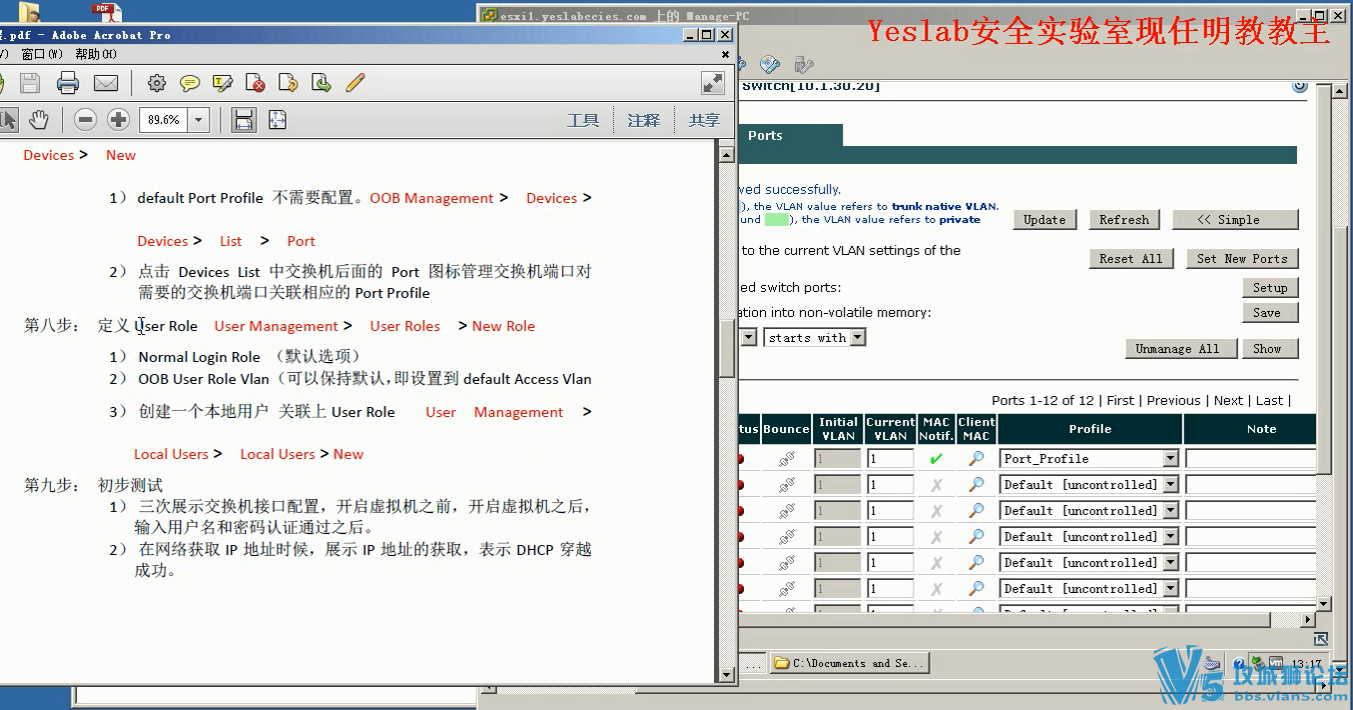Click the Save button in switch ports page
This screenshot has width=1353, height=710.
click(1270, 313)
